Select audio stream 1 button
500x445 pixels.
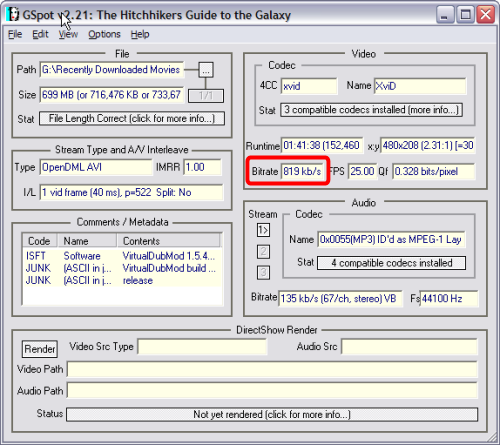(x=263, y=230)
